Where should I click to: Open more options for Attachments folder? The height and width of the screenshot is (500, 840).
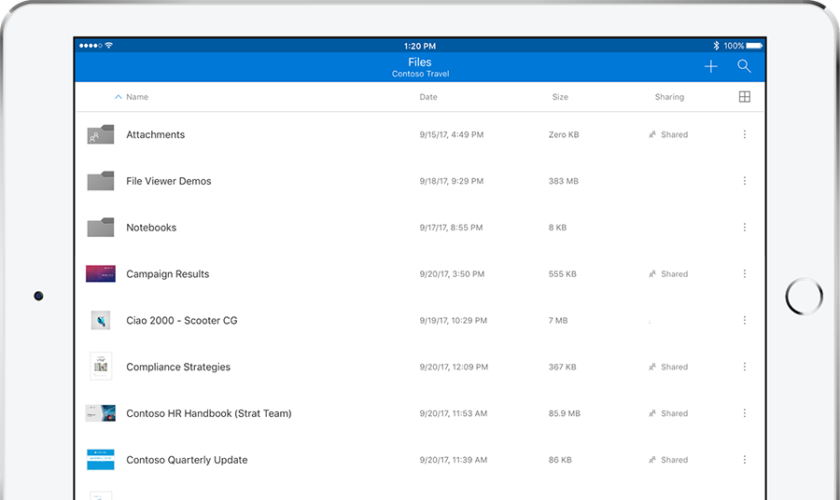pyautogui.click(x=744, y=135)
